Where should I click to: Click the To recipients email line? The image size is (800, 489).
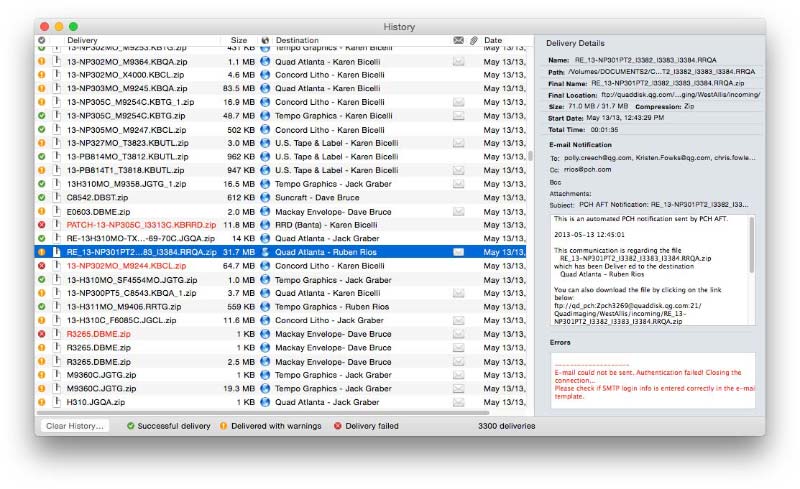660,158
